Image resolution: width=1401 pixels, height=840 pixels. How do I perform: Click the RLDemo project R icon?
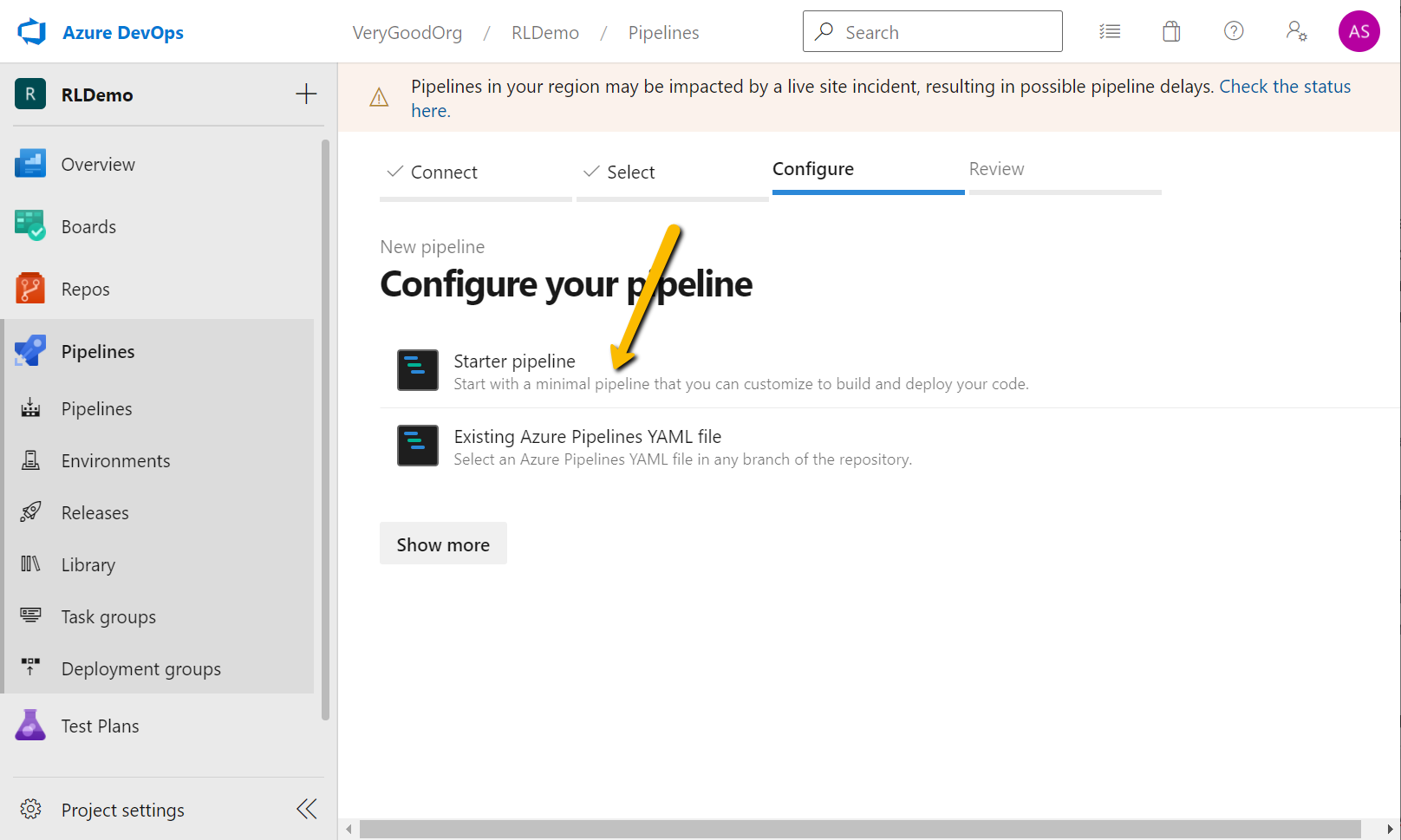[x=30, y=94]
